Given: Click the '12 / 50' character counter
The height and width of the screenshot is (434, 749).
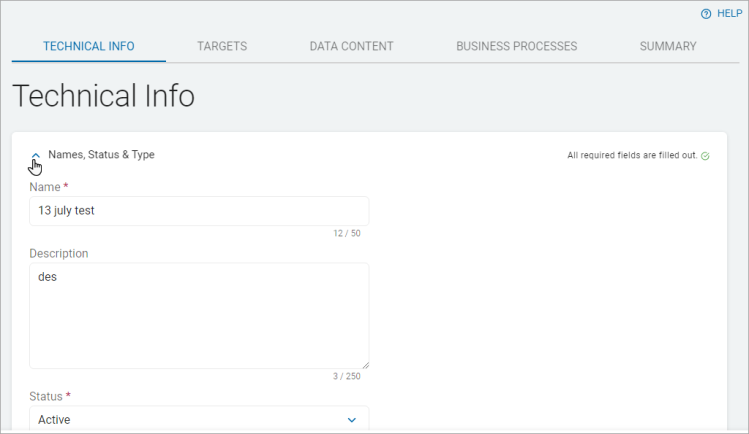Looking at the screenshot, I should coord(347,234).
